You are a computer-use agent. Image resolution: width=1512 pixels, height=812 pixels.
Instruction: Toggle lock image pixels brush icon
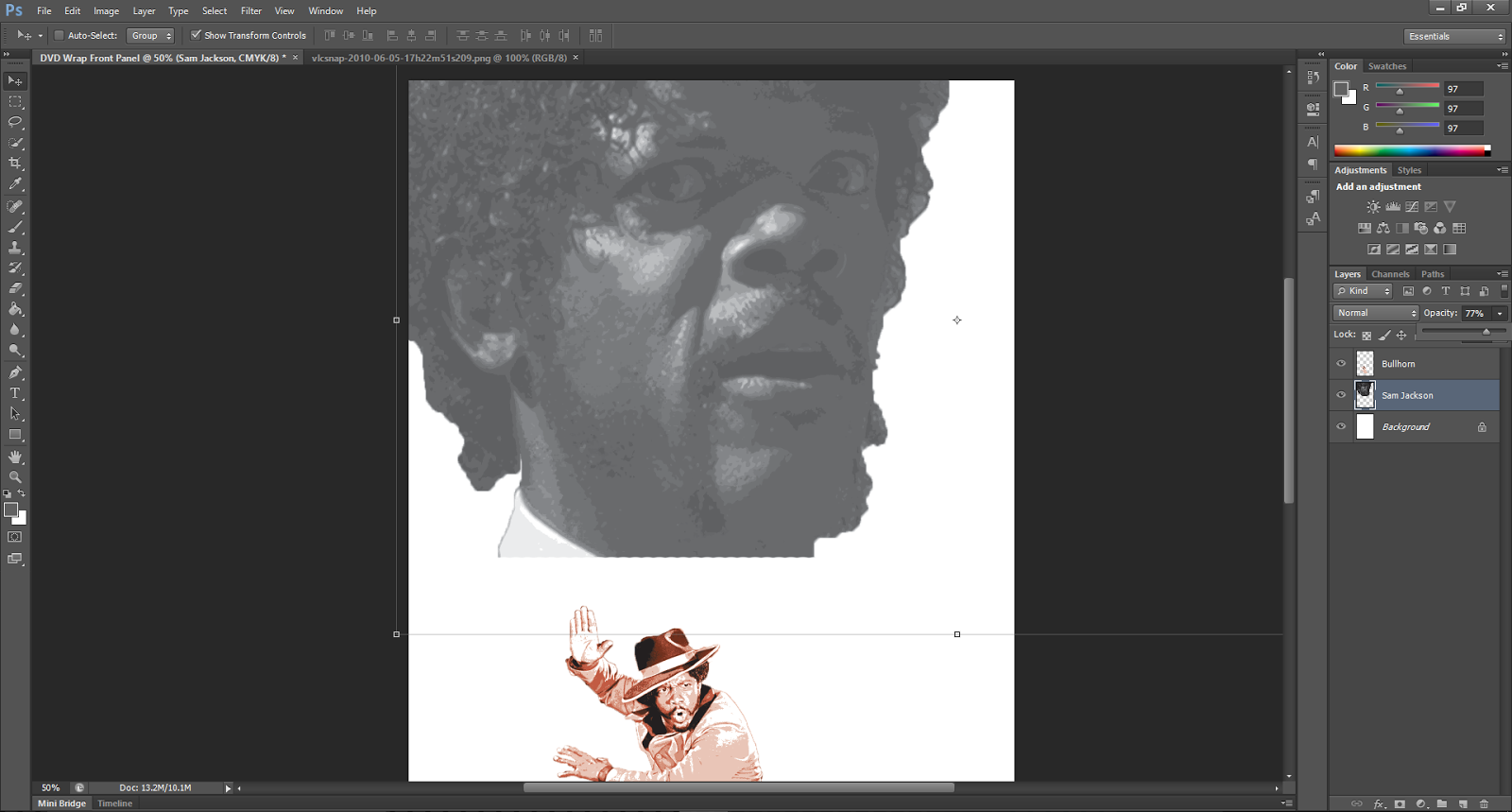1384,335
